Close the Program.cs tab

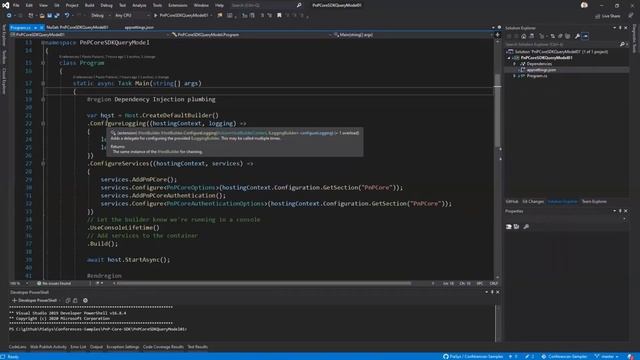click(x=41, y=27)
